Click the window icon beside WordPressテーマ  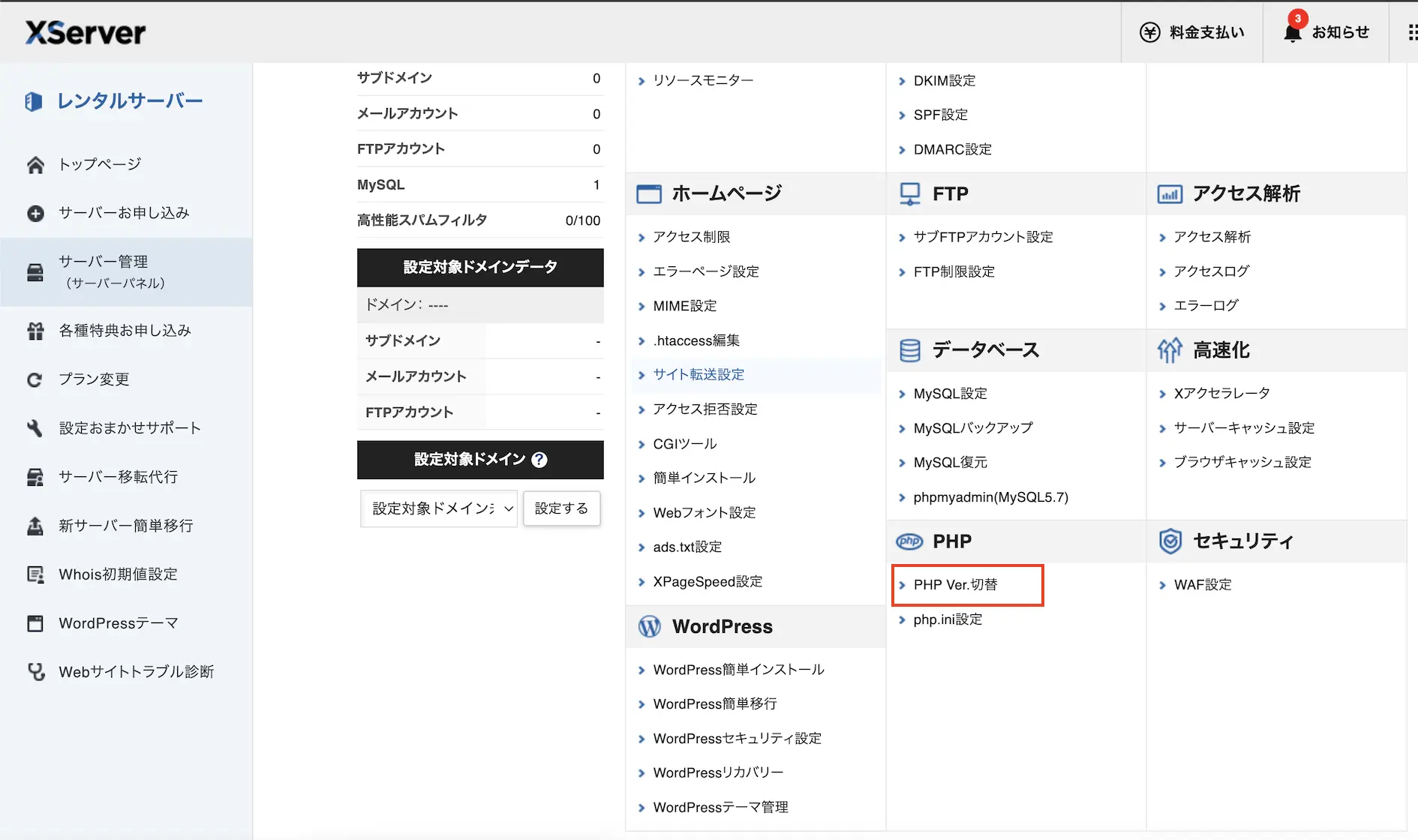tap(35, 623)
